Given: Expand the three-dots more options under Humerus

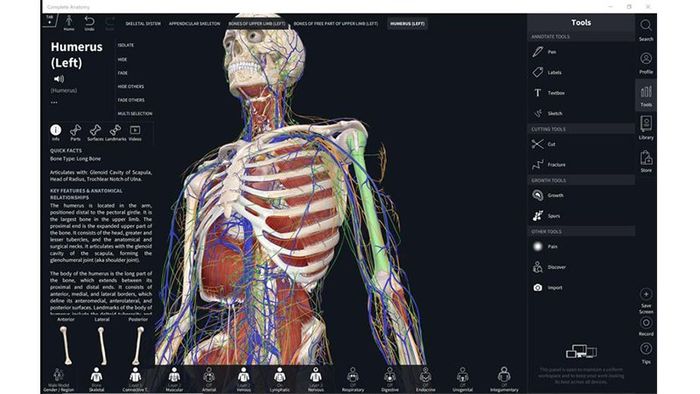Looking at the screenshot, I should [54, 102].
